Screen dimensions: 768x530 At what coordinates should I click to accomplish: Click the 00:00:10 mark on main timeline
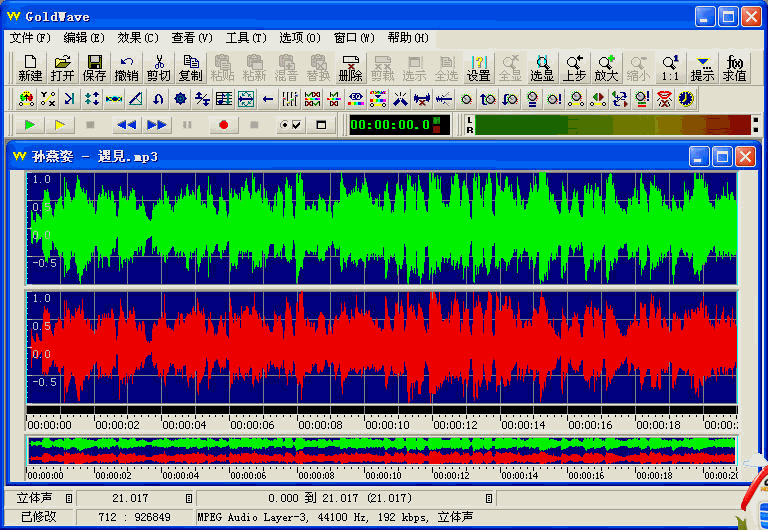387,425
